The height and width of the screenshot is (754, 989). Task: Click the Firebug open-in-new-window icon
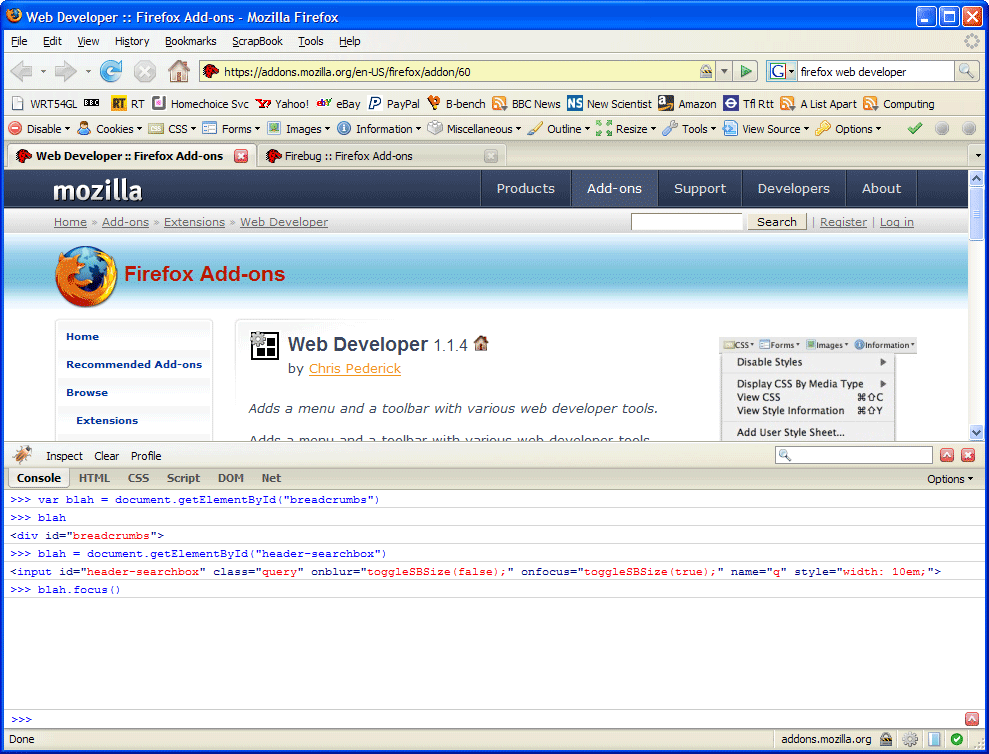(x=947, y=455)
